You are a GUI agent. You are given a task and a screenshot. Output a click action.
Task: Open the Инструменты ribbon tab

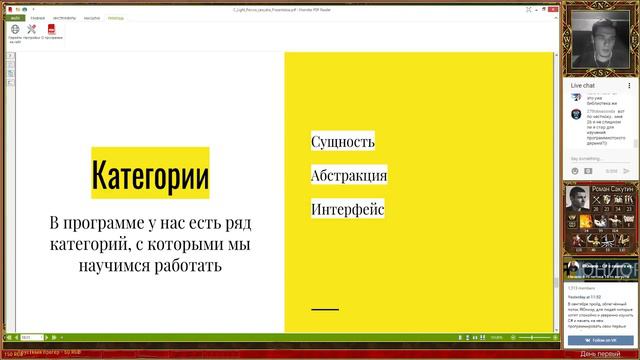(64, 18)
